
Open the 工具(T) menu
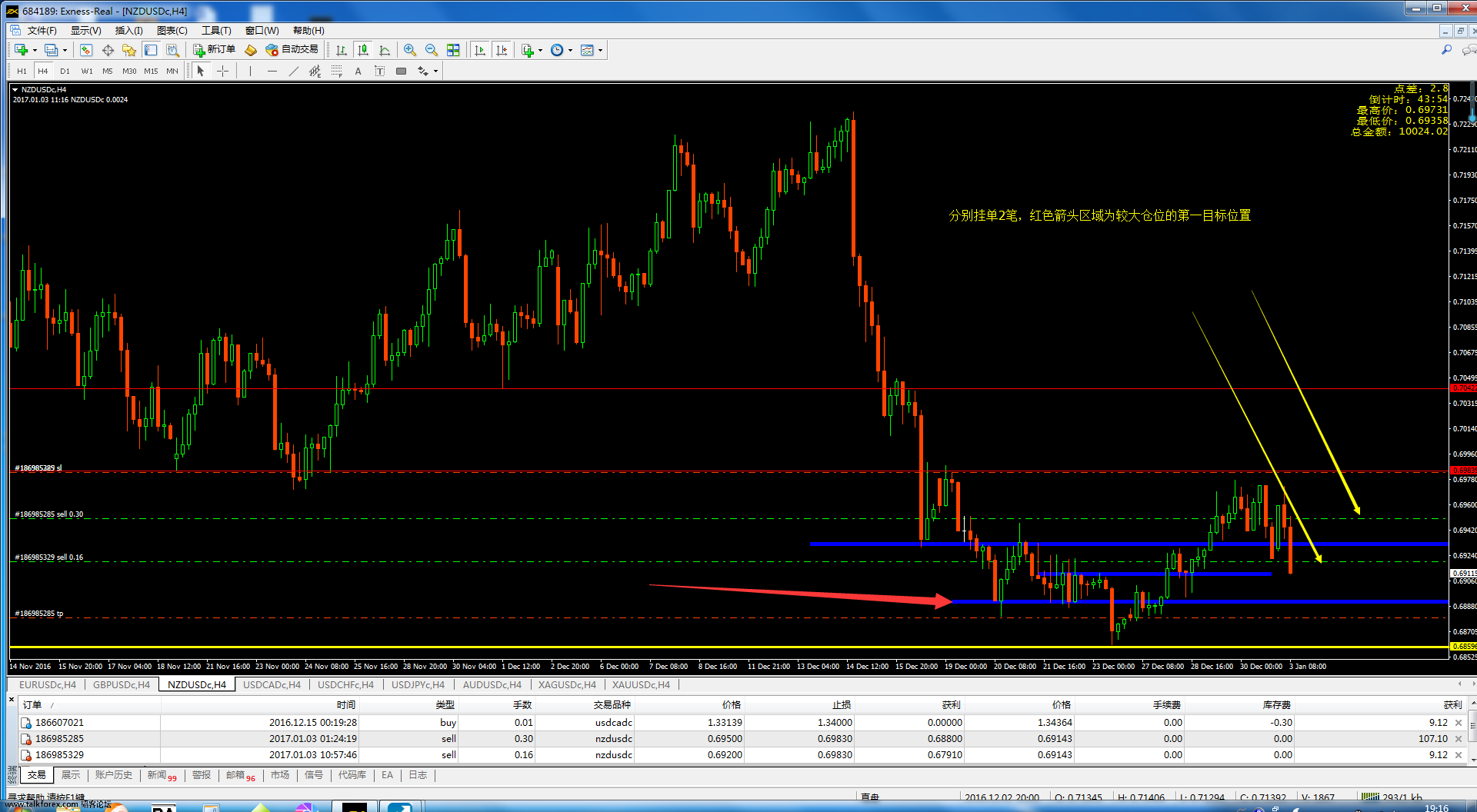pyautogui.click(x=216, y=31)
